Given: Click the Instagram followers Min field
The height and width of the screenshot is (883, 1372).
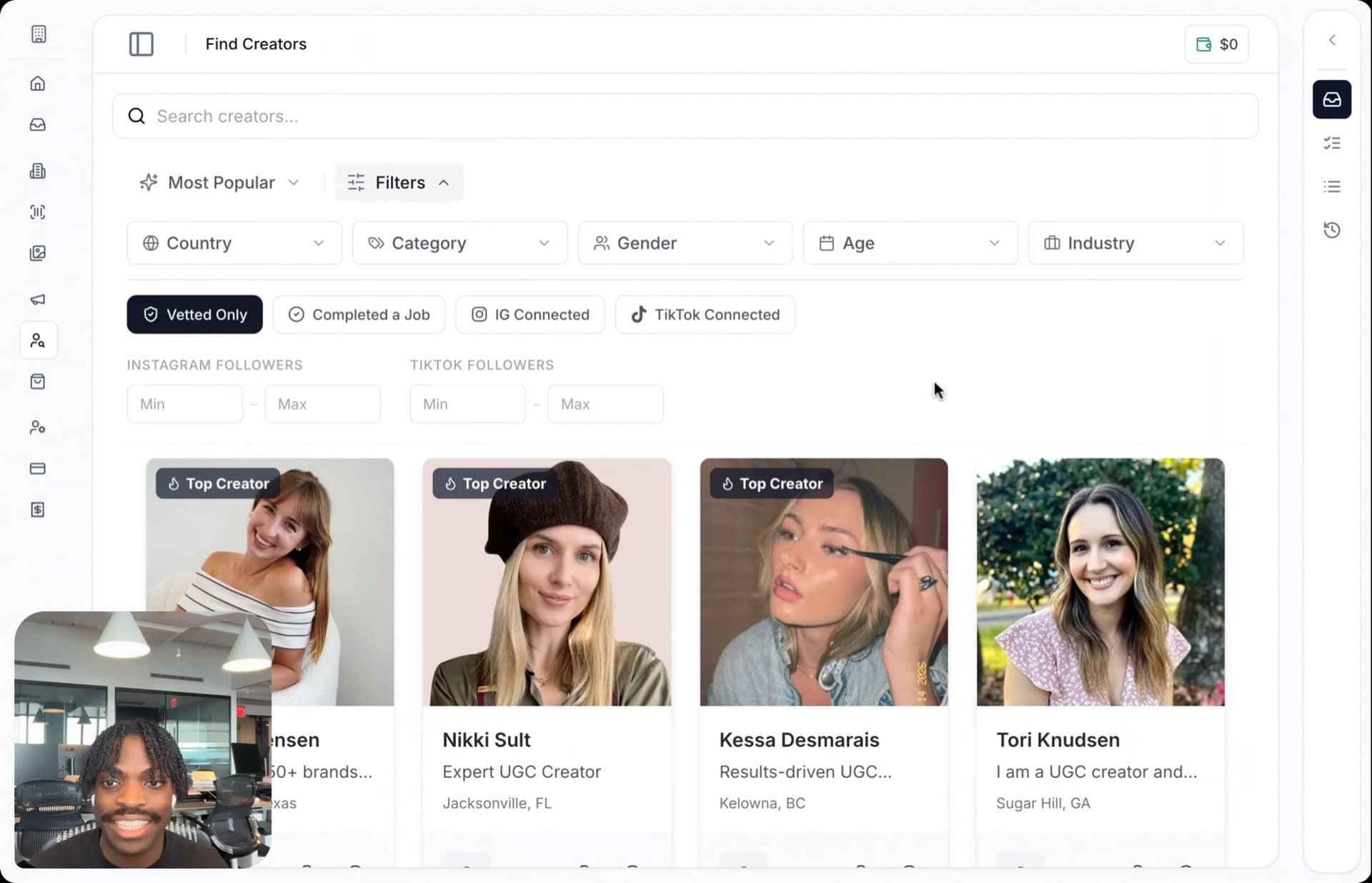Looking at the screenshot, I should pos(184,404).
